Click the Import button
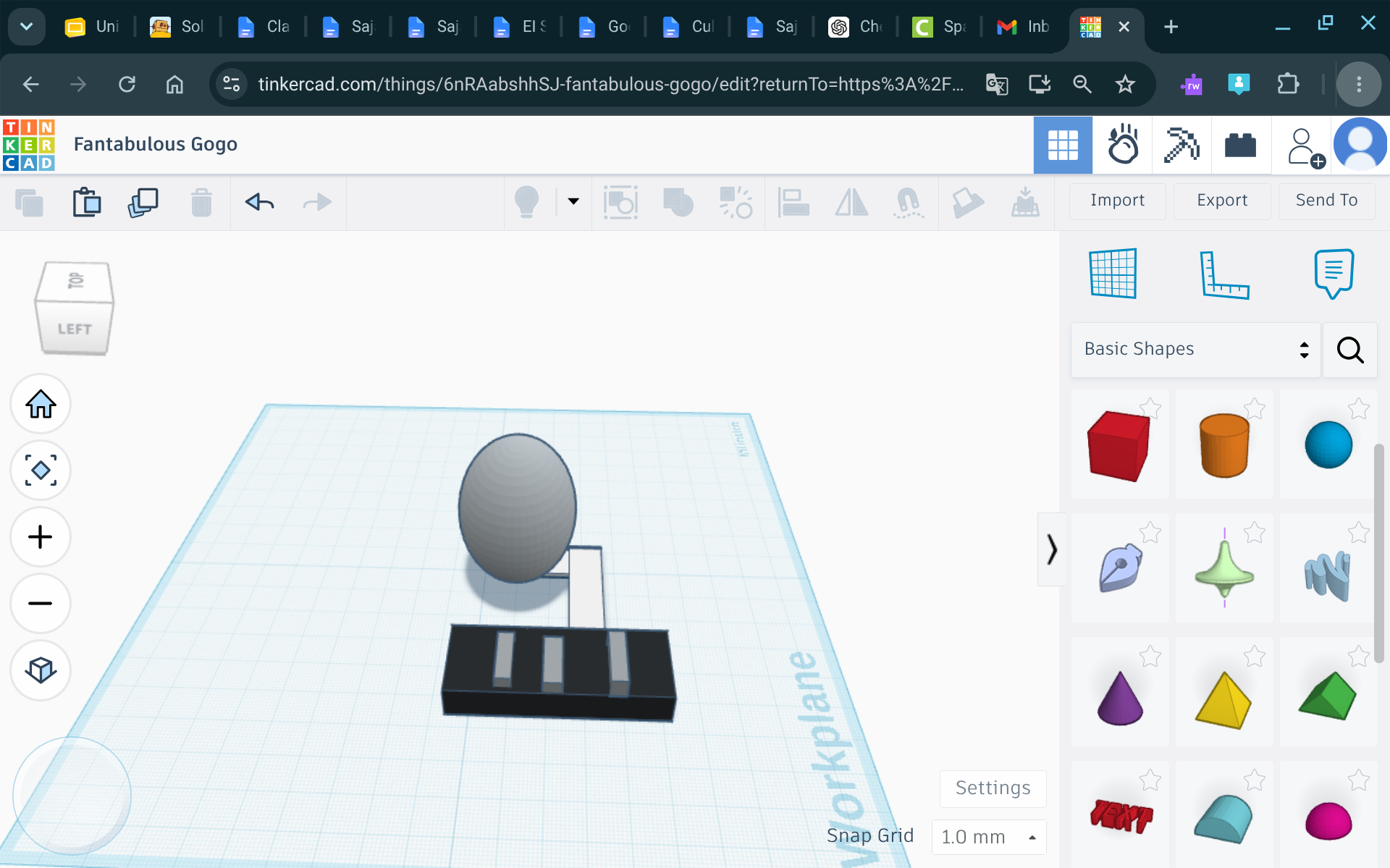 (x=1117, y=201)
